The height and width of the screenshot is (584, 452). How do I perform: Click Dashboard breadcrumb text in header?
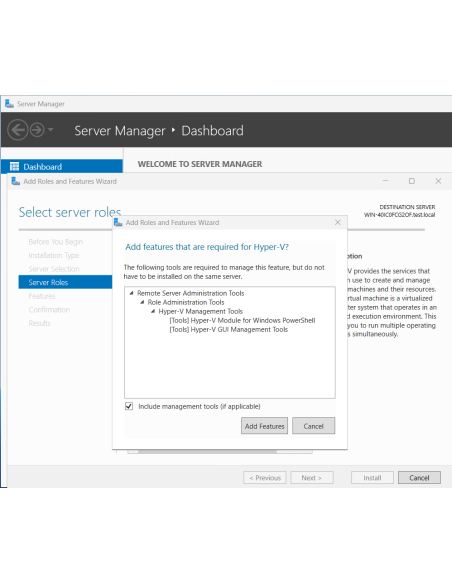coord(212,131)
